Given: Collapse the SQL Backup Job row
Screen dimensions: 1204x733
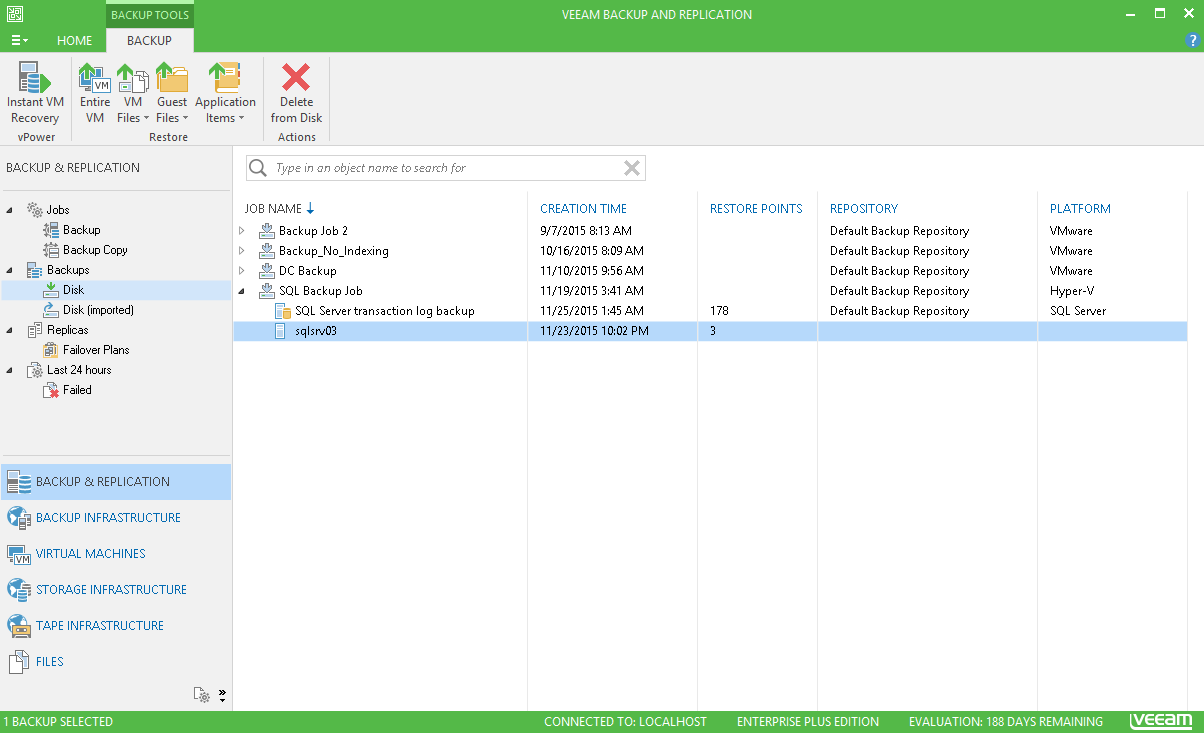Looking at the screenshot, I should pos(241,291).
